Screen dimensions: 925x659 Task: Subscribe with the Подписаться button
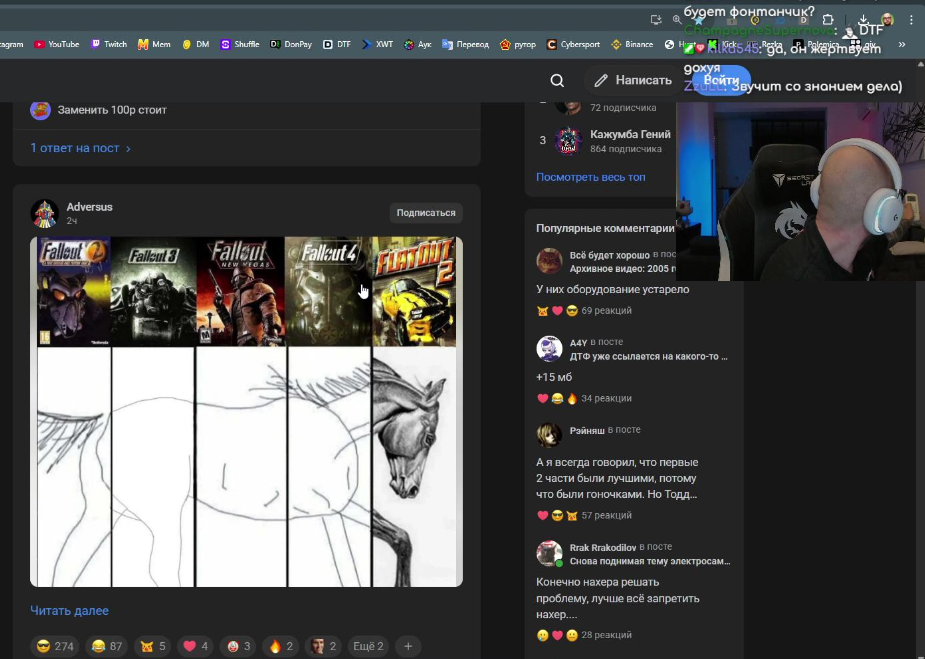tap(426, 213)
